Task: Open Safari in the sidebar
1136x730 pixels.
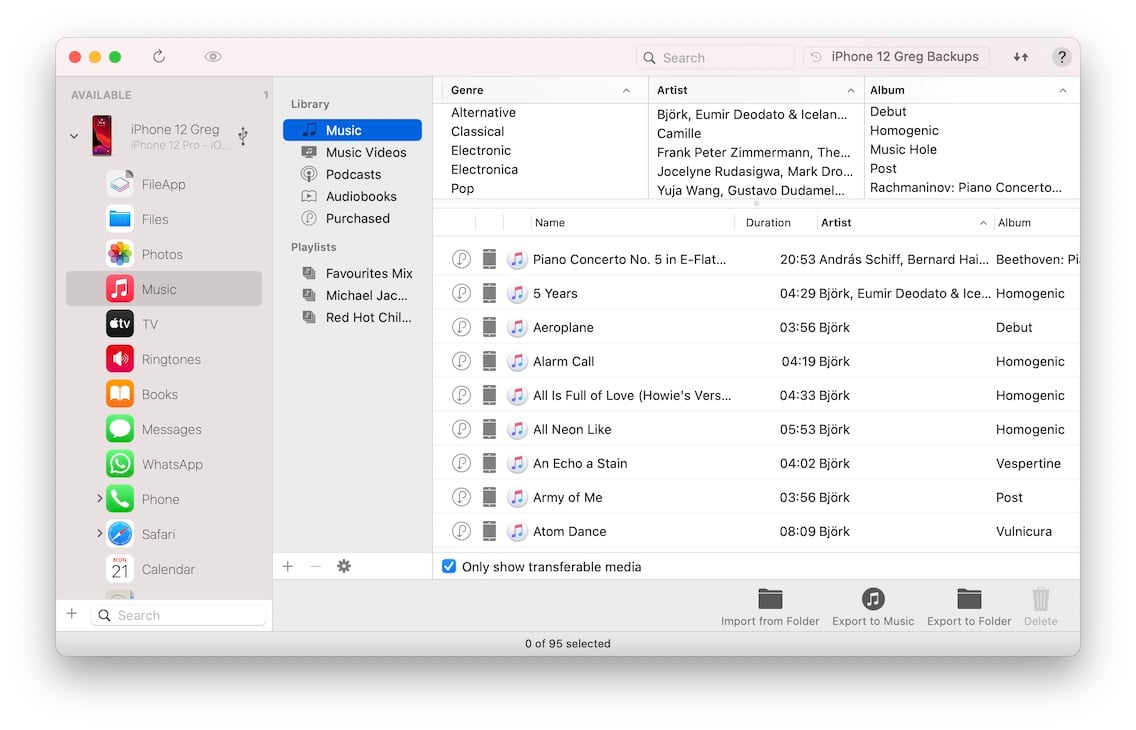Action: click(x=164, y=534)
